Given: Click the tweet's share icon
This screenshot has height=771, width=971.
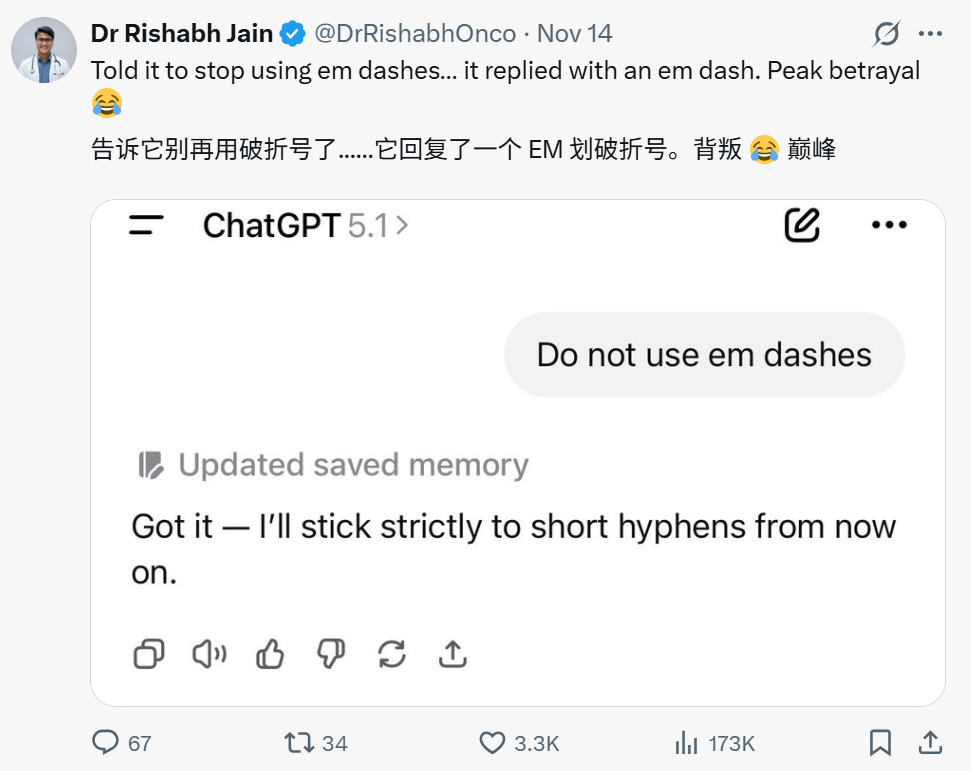Looking at the screenshot, I should tap(929, 742).
